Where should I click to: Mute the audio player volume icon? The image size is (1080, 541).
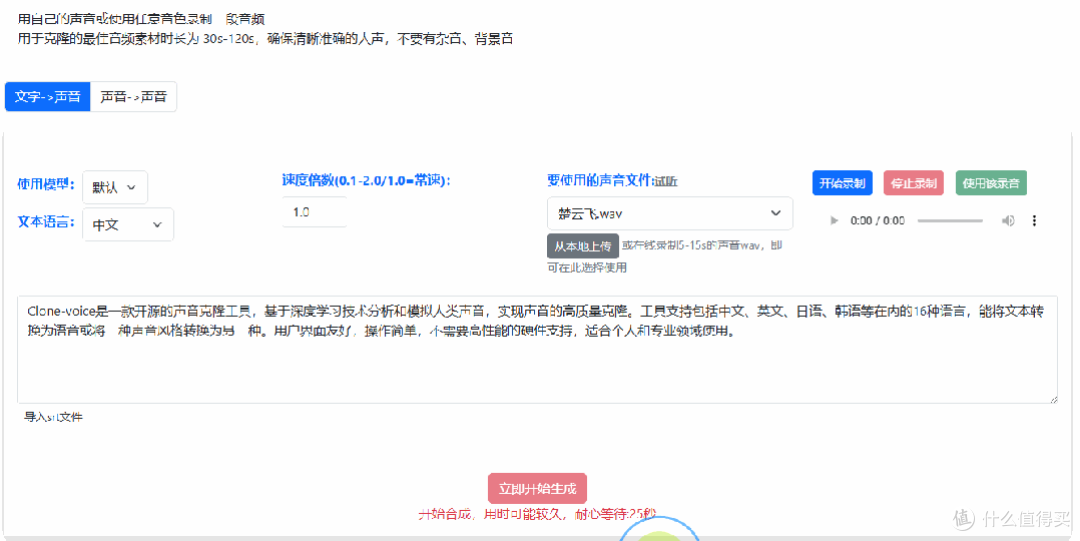coord(1008,221)
